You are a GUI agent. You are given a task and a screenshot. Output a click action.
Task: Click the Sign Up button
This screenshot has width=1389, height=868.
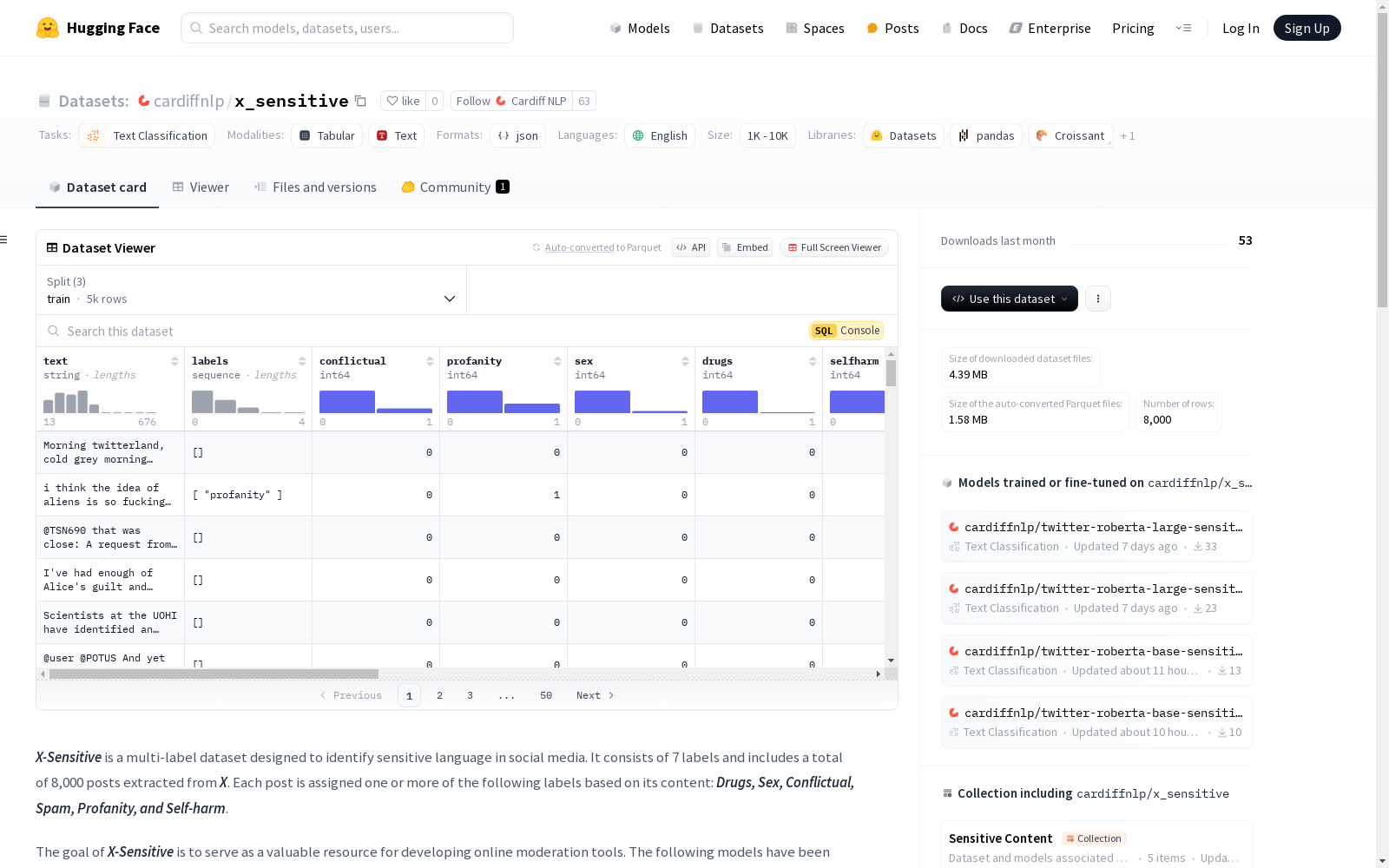(1307, 28)
